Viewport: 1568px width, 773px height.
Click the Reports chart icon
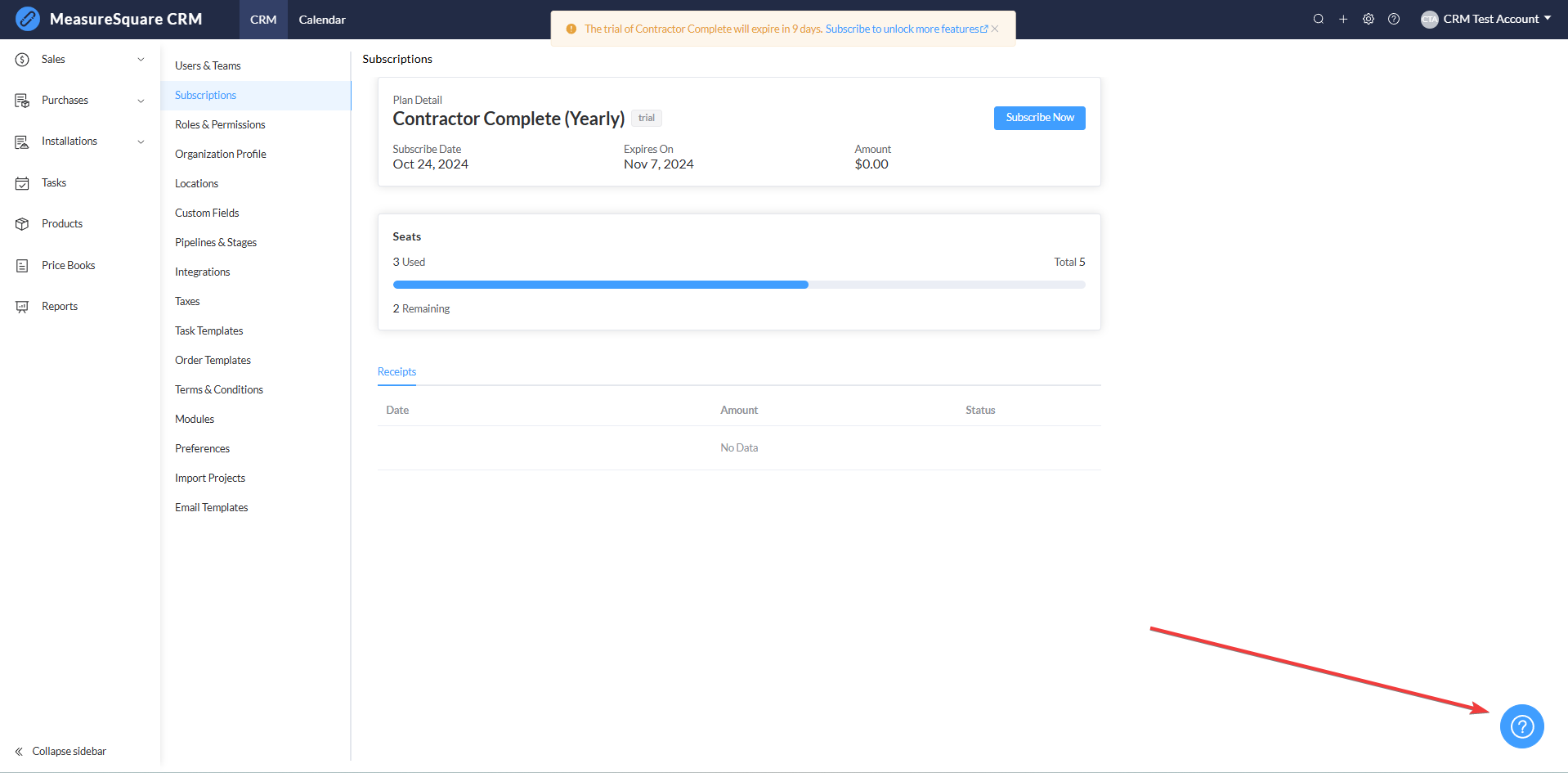pos(22,307)
